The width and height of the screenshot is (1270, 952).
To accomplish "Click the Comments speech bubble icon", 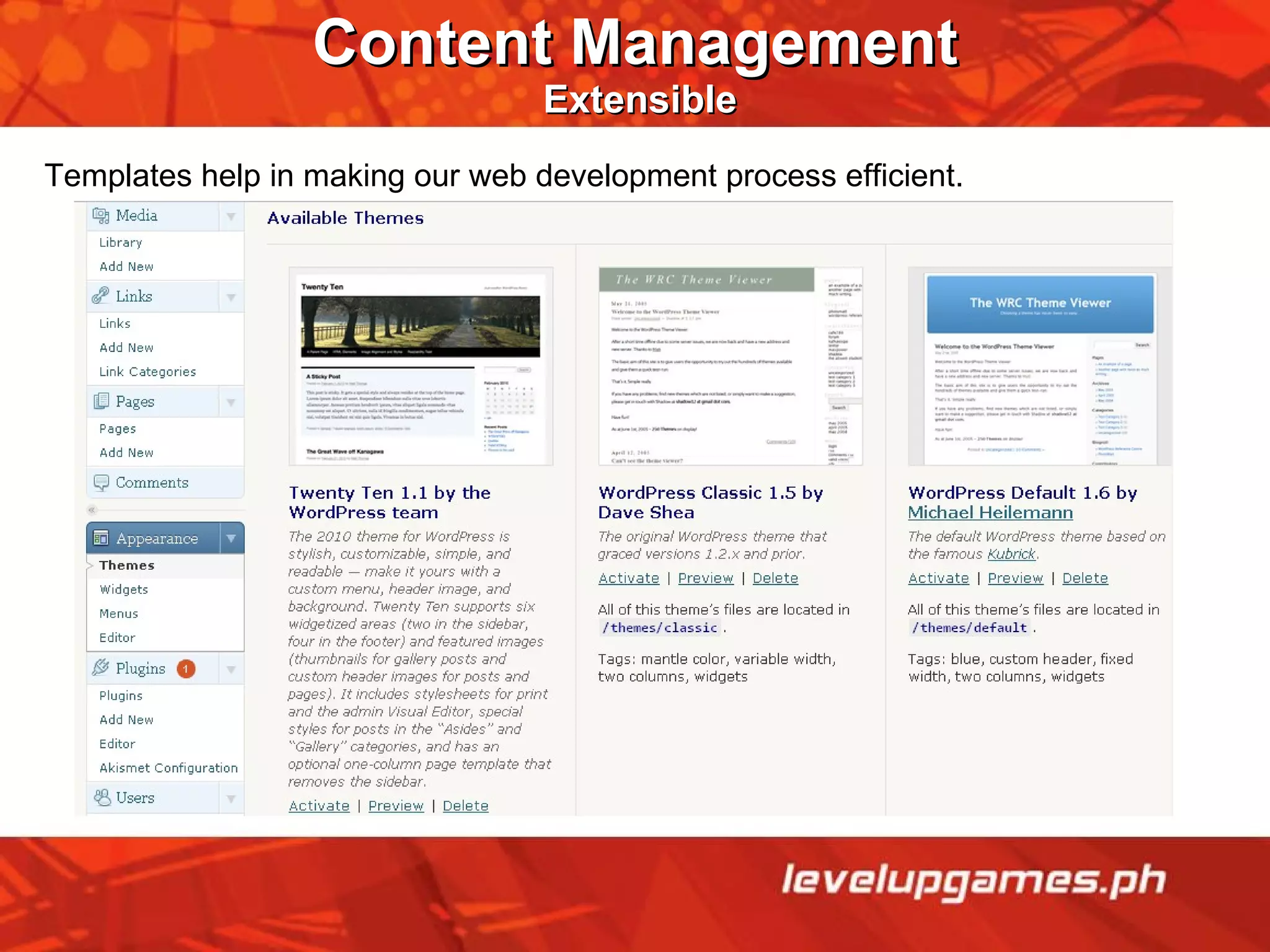I will click(x=101, y=482).
